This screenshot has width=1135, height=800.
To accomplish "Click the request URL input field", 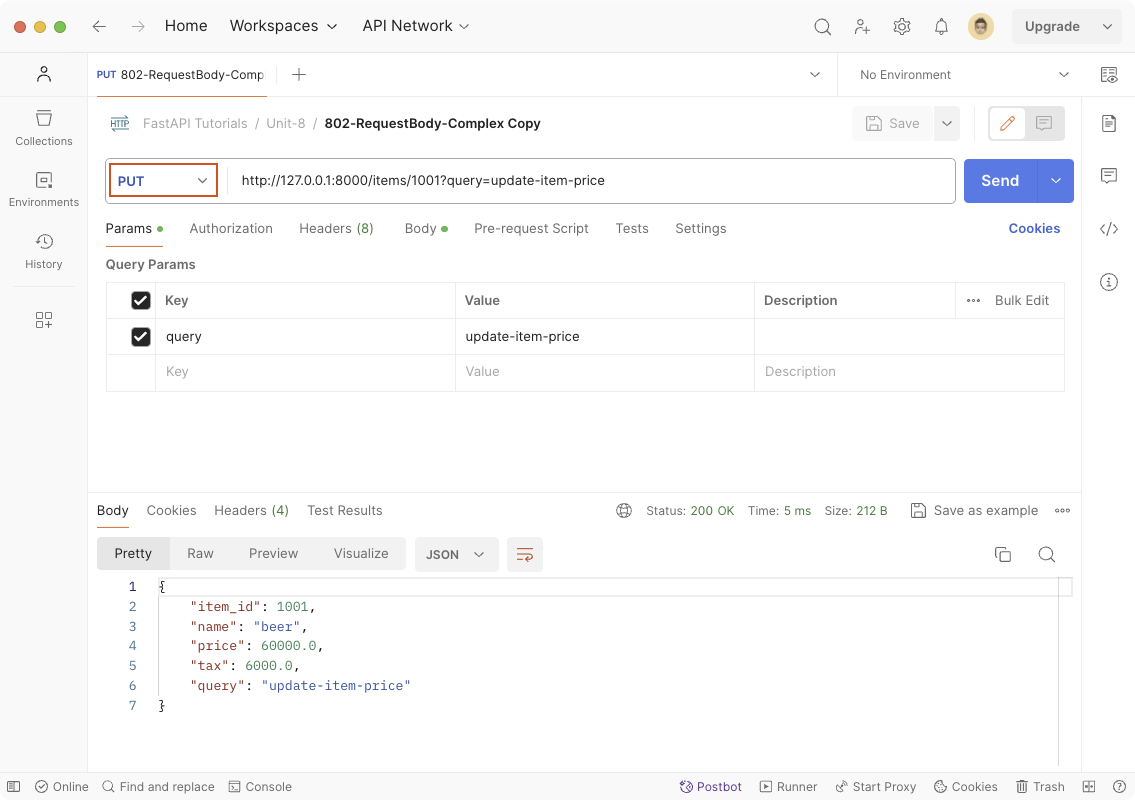I will point(590,181).
